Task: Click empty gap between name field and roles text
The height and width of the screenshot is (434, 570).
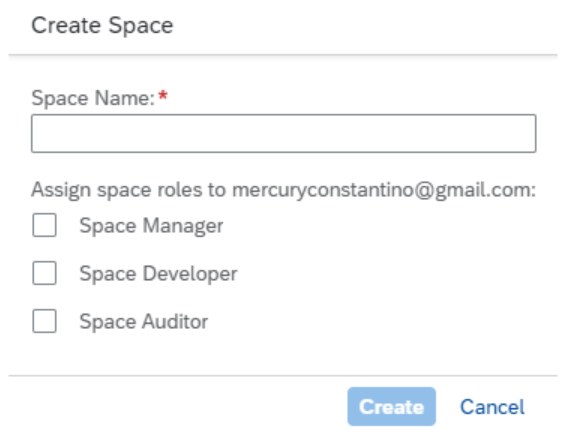Action: coord(284,165)
